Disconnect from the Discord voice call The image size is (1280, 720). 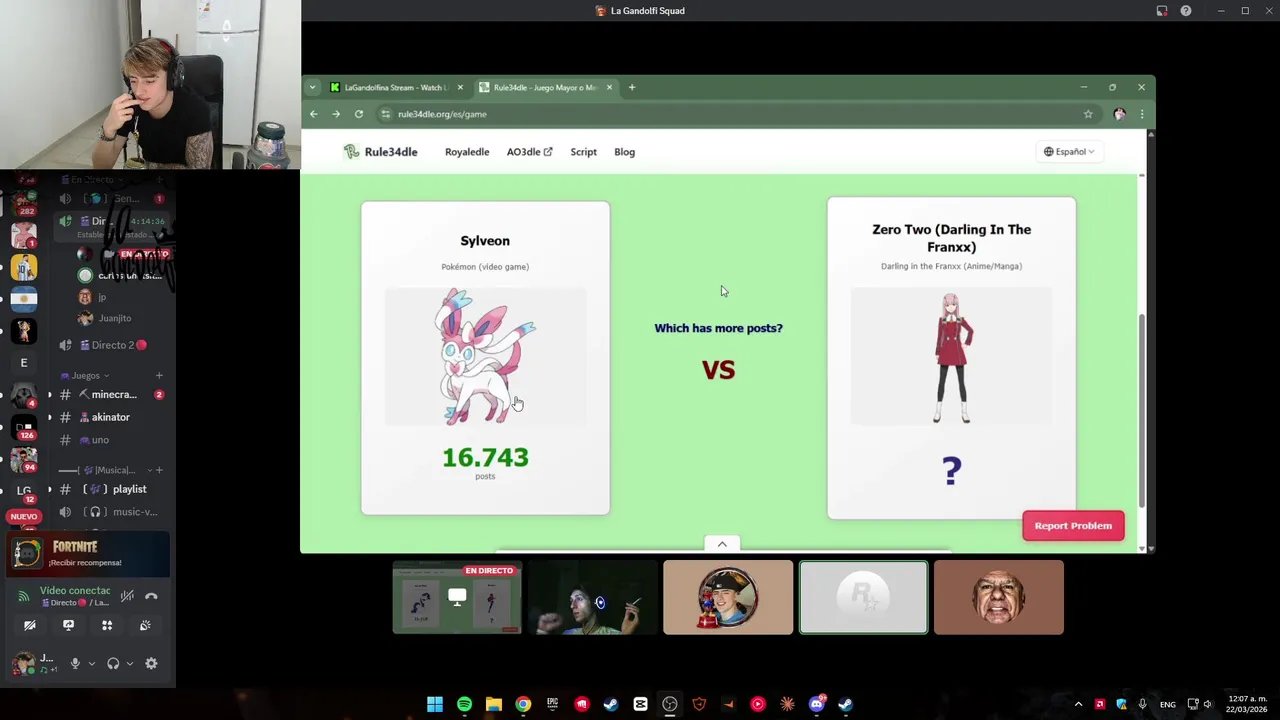click(151, 597)
